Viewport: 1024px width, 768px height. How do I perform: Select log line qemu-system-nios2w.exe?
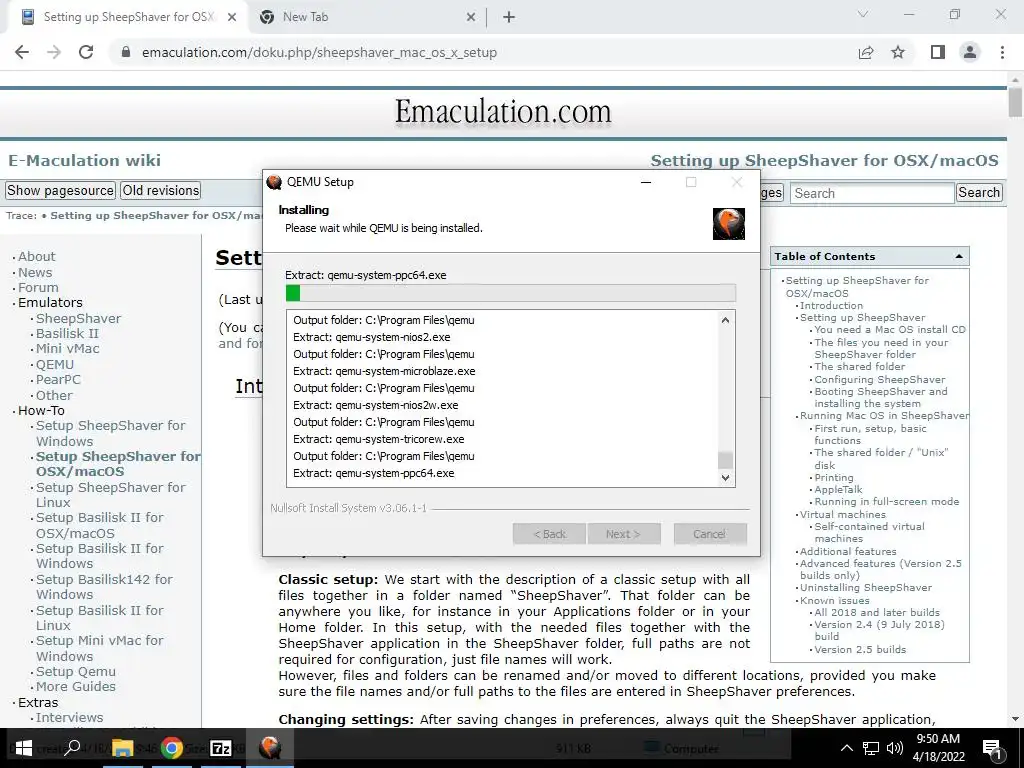pyautogui.click(x=376, y=405)
